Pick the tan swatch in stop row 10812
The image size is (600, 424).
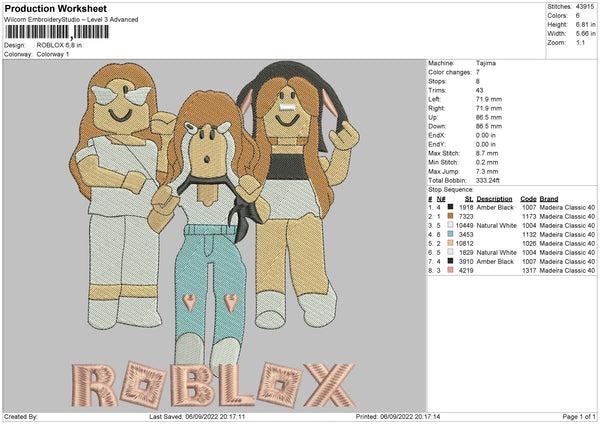(x=450, y=243)
